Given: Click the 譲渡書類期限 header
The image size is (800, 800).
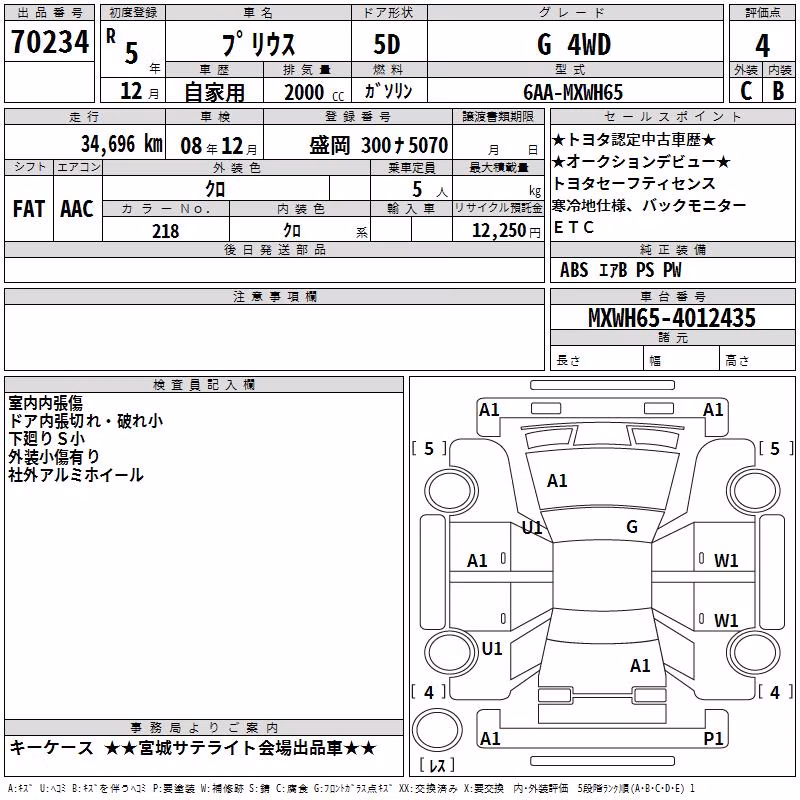Looking at the screenshot, I should point(498,116).
